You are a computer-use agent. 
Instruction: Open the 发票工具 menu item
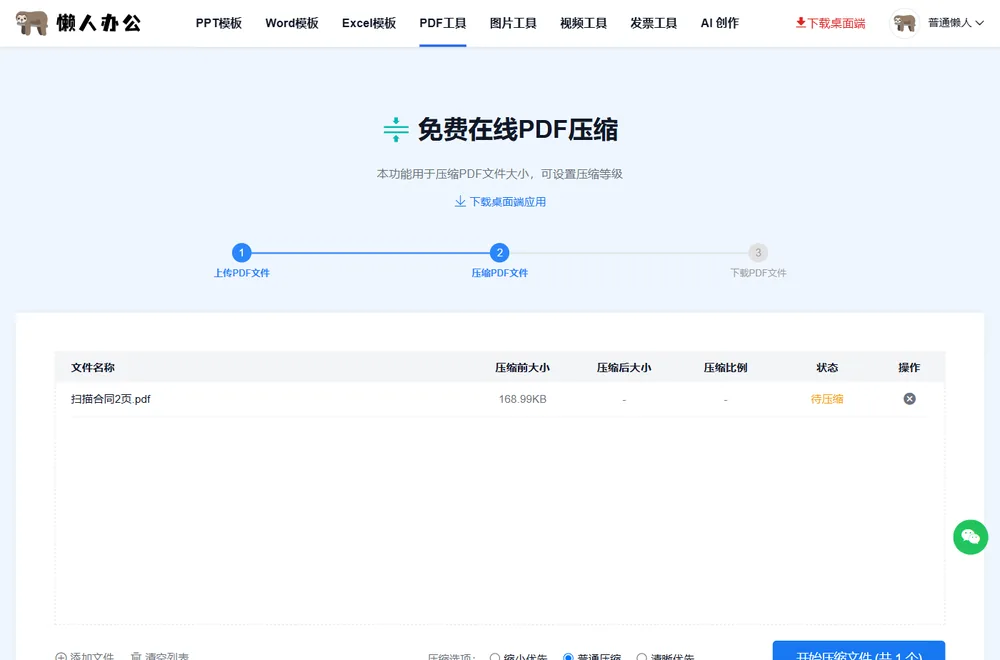point(653,23)
